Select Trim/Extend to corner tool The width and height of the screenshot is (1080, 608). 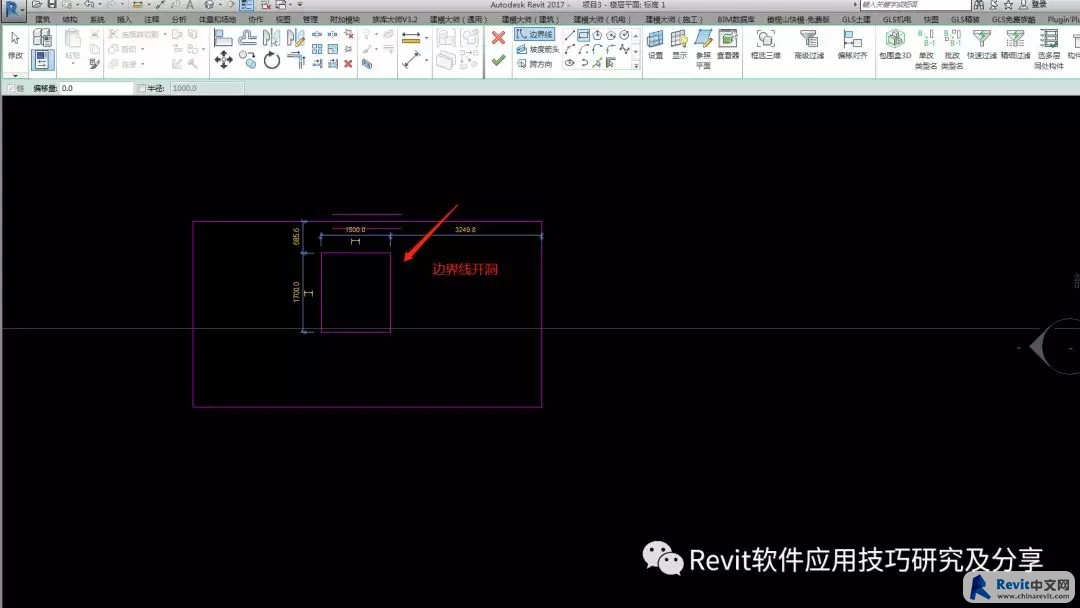[x=296, y=61]
